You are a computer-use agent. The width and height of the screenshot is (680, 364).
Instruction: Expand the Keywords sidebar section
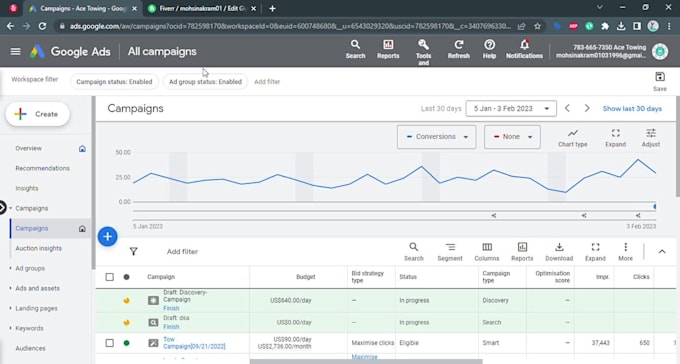coord(10,328)
